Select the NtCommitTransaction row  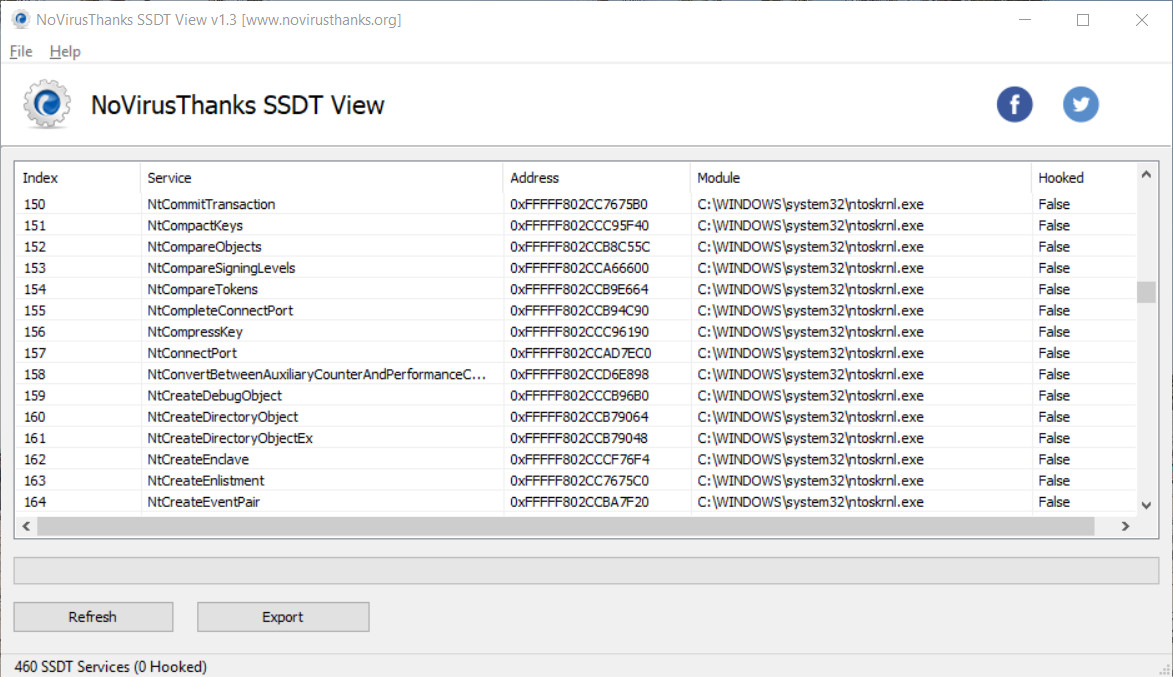pos(575,204)
